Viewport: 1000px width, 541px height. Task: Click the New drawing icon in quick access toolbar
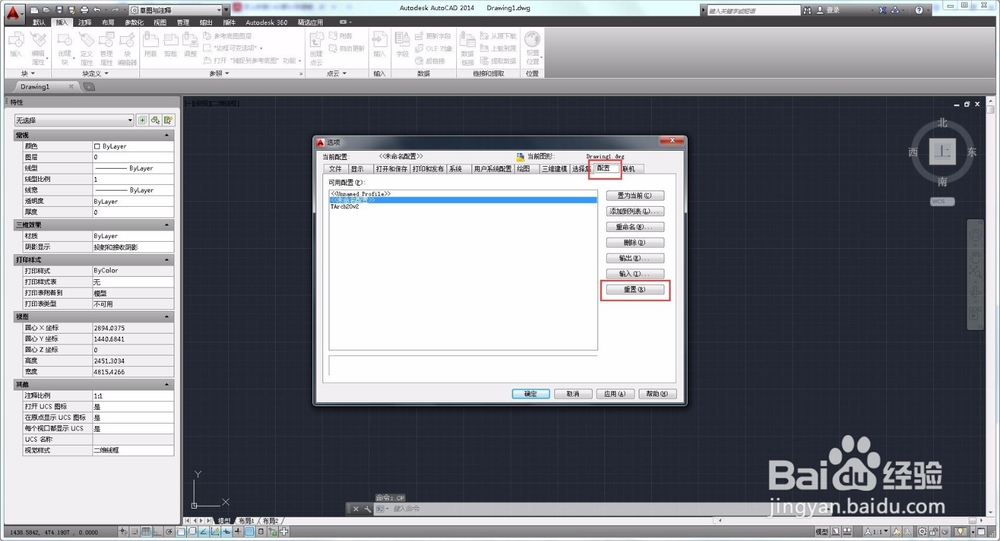pos(34,10)
